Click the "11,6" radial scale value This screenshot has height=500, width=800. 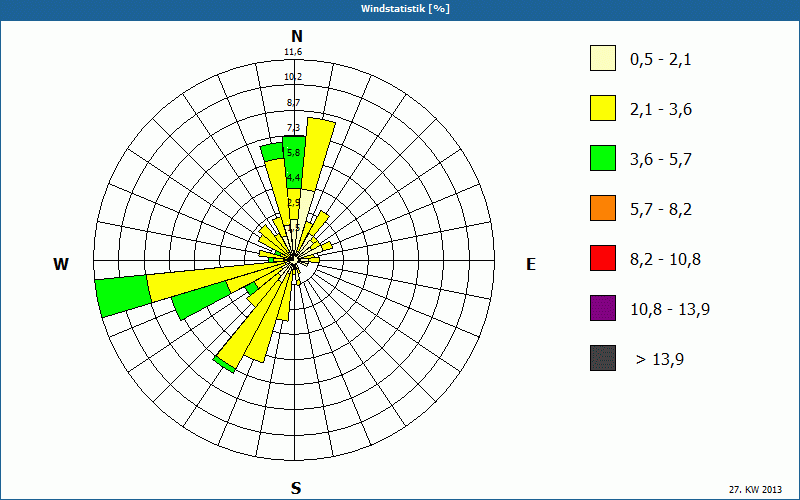point(293,52)
